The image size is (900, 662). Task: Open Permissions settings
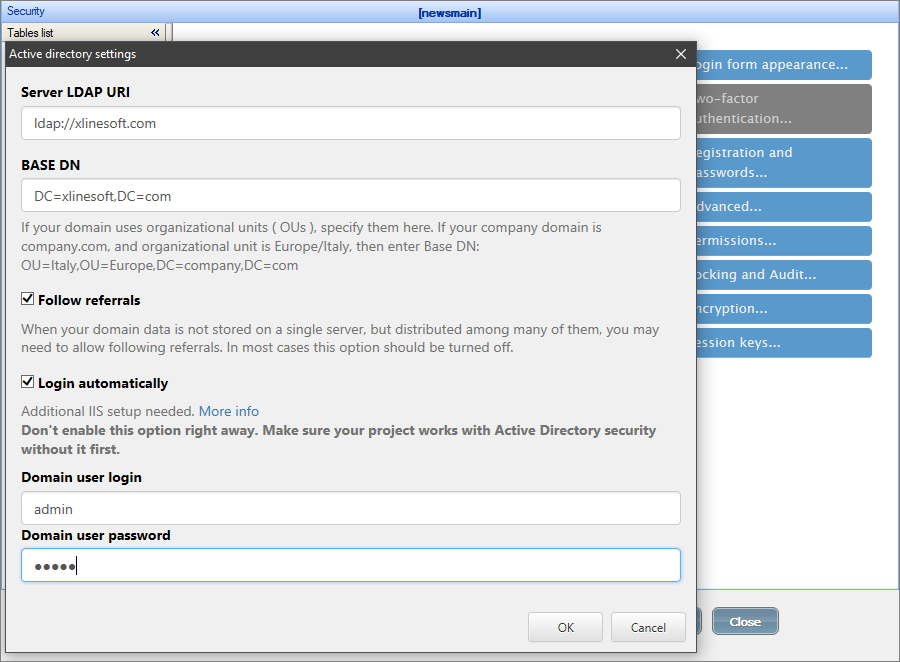coord(800,240)
